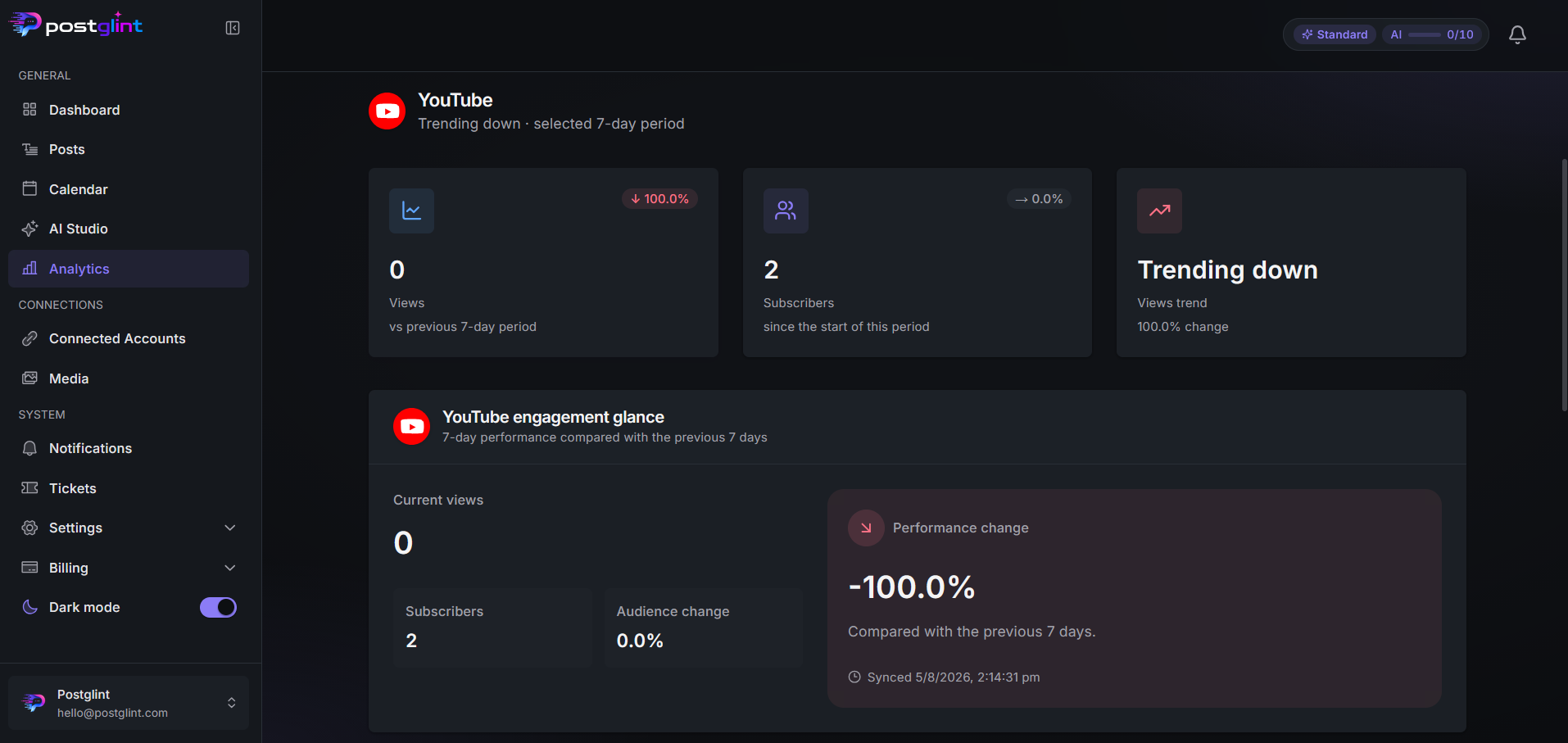Click the Analytics bar chart icon
Image resolution: width=1568 pixels, height=743 pixels.
[29, 268]
